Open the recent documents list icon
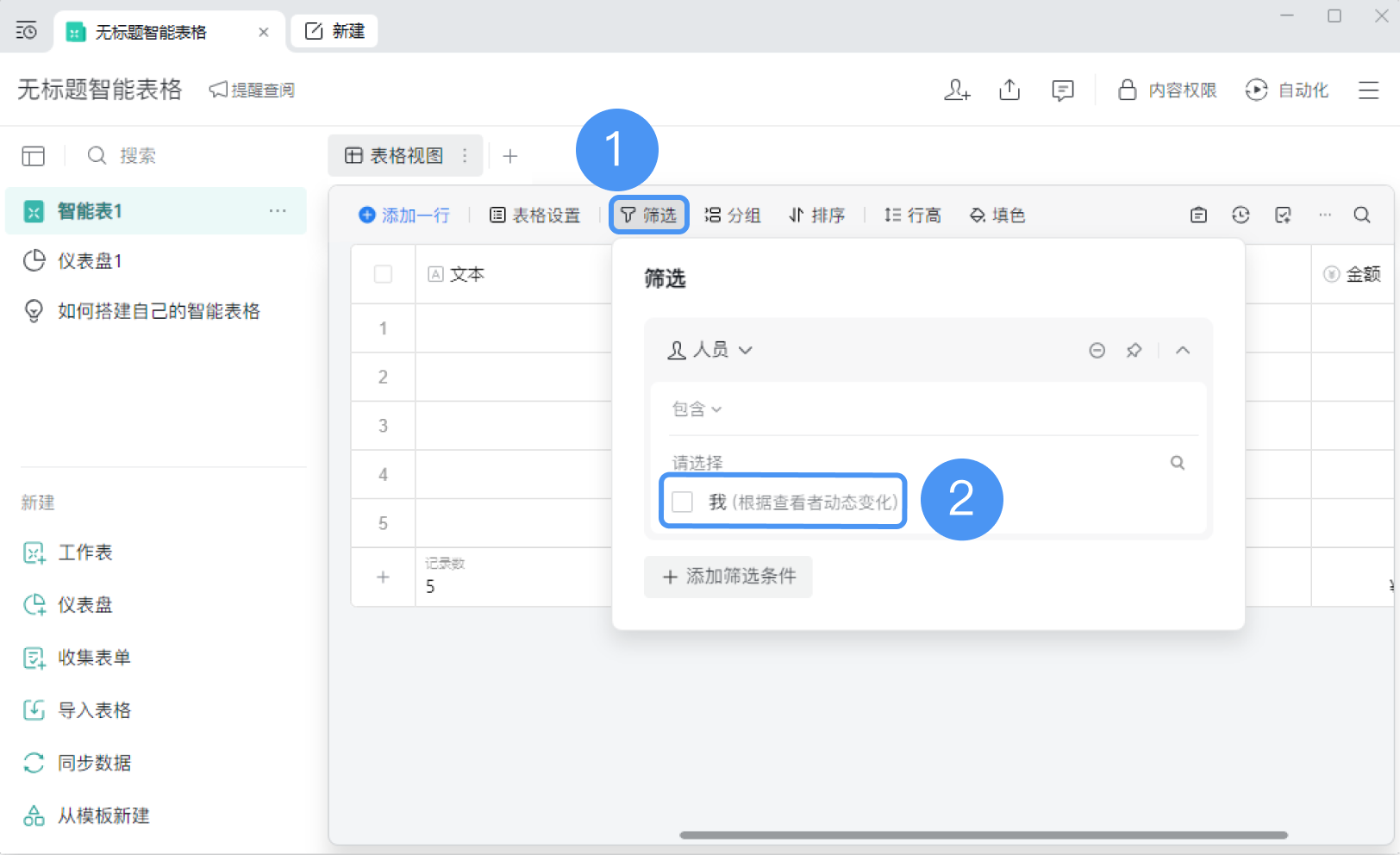This screenshot has height=855, width=1400. pyautogui.click(x=27, y=31)
